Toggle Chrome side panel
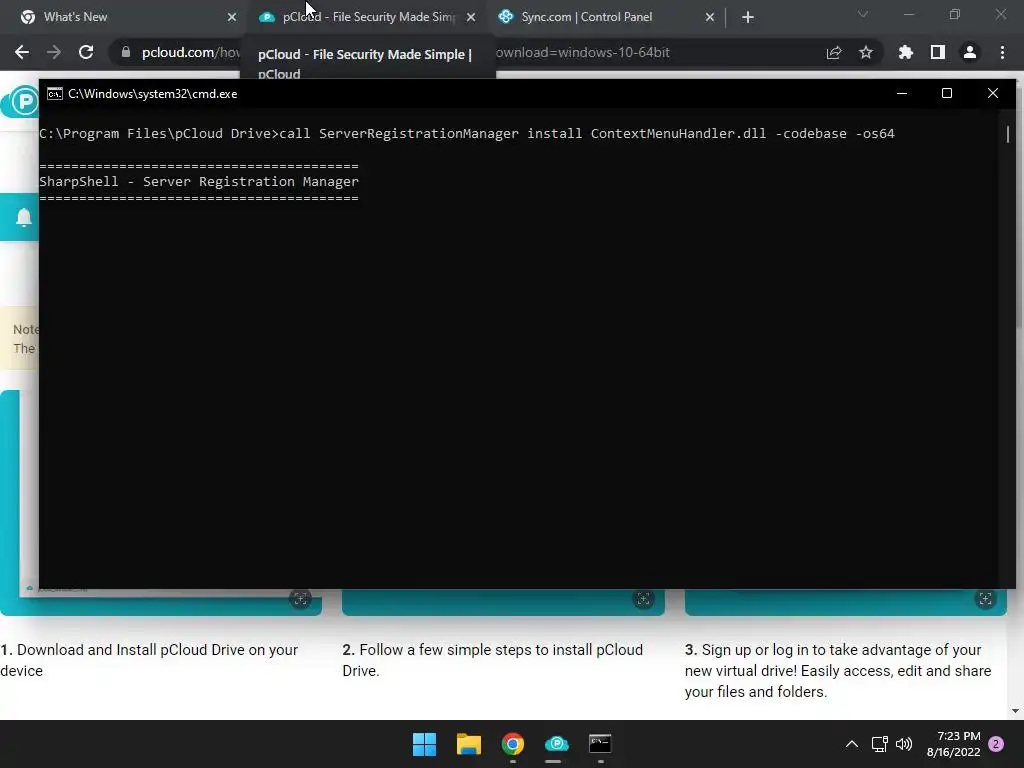 [x=938, y=52]
